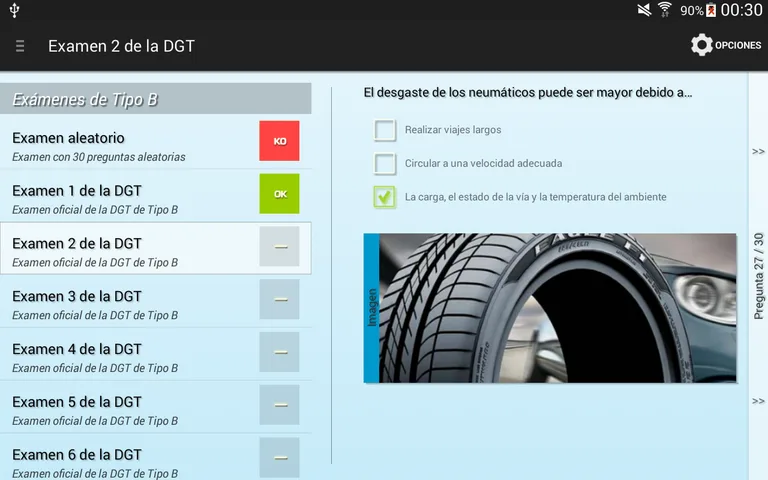Open the Opciones settings gear
This screenshot has height=480, width=768.
[701, 45]
